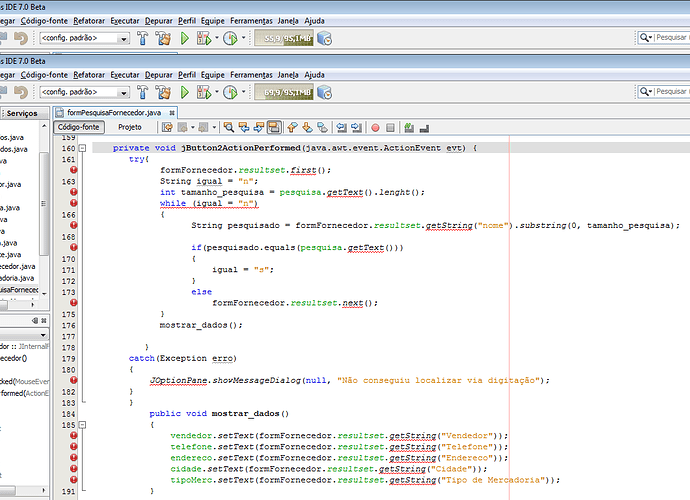Open Forward history dropdown arrow in editor toolbar
Viewport: 690px width, 500px height.
(x=214, y=128)
